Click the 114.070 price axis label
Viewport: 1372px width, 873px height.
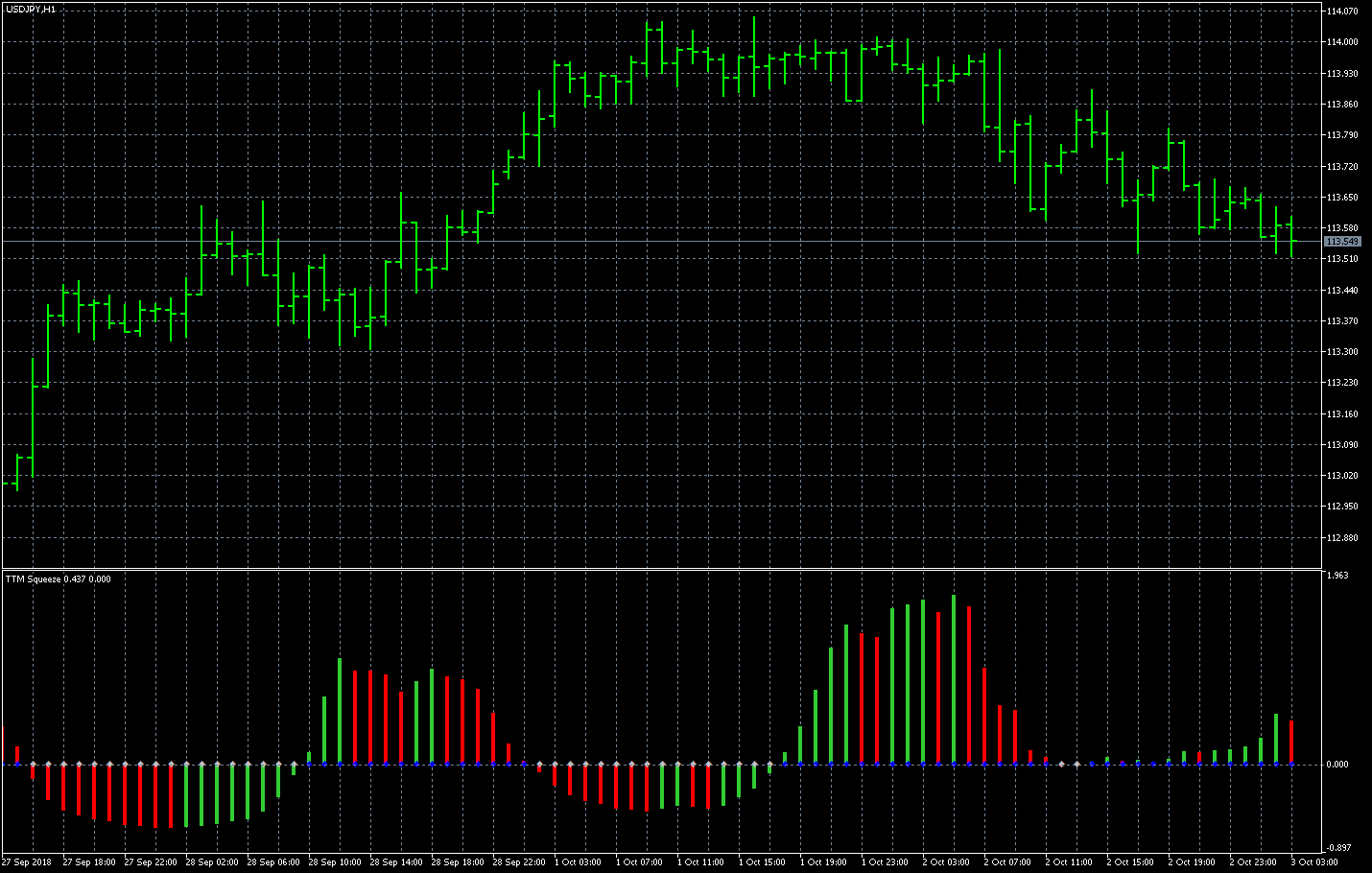pos(1341,12)
